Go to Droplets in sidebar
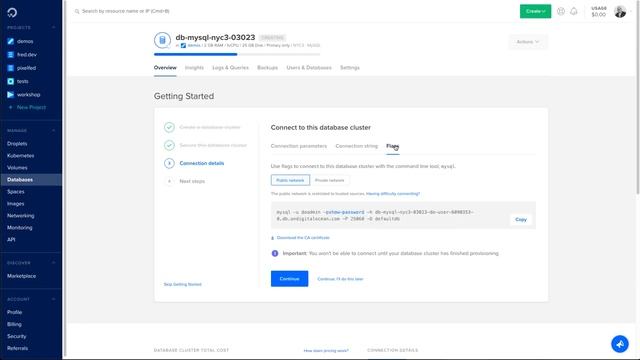 coord(17,144)
